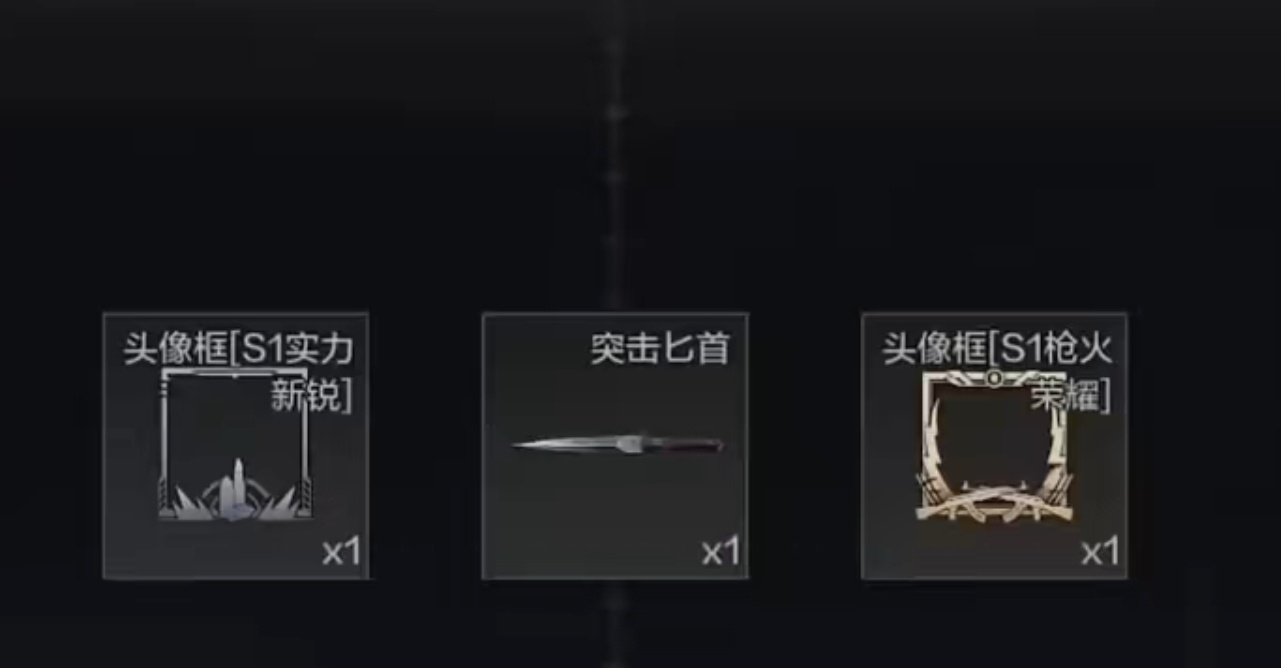Tap the 突击匕首 item name
The width and height of the screenshot is (1281, 668).
coord(659,349)
